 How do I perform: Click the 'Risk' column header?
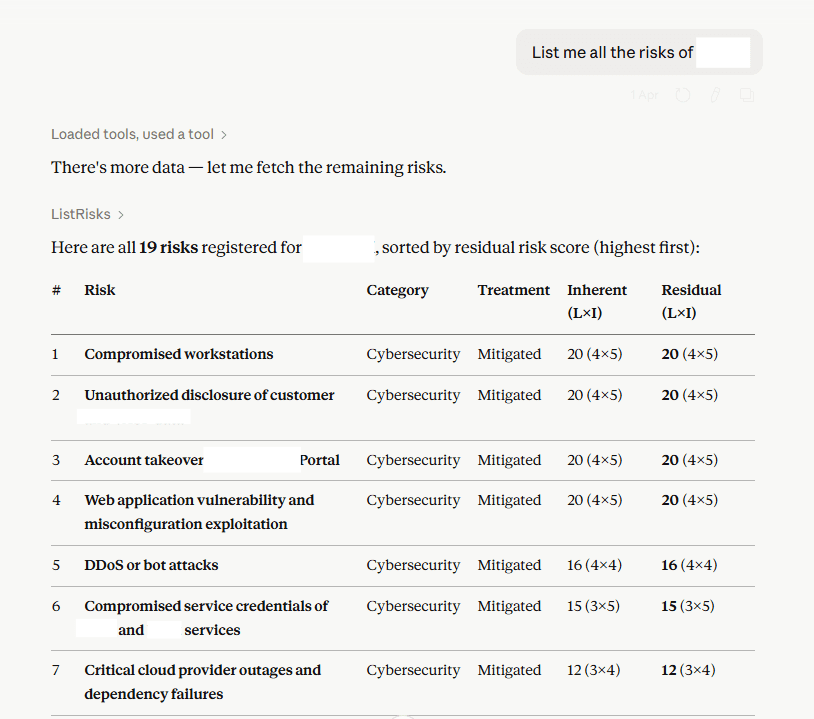click(100, 290)
